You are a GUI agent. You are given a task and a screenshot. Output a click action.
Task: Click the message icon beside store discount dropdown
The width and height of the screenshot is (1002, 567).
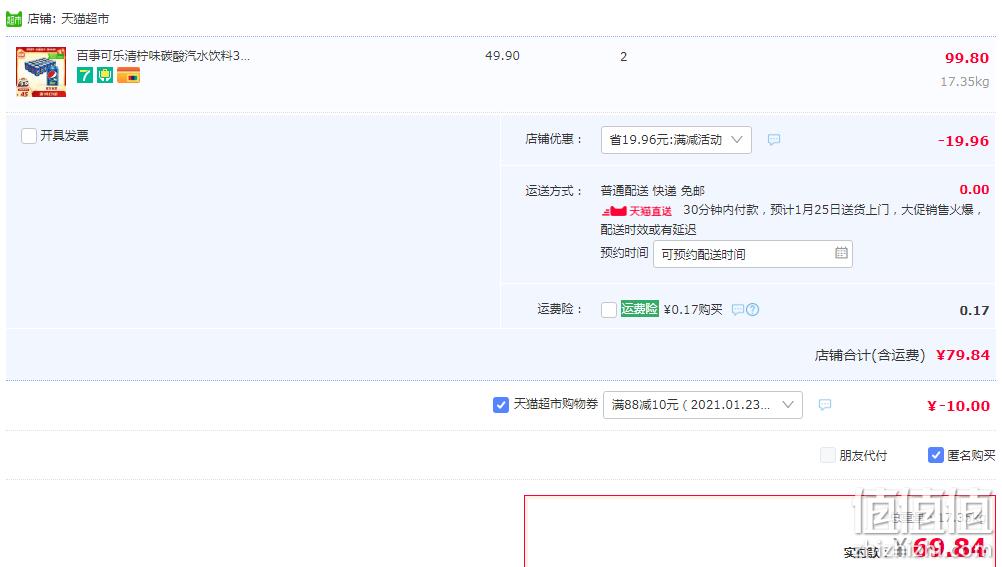[x=774, y=139]
